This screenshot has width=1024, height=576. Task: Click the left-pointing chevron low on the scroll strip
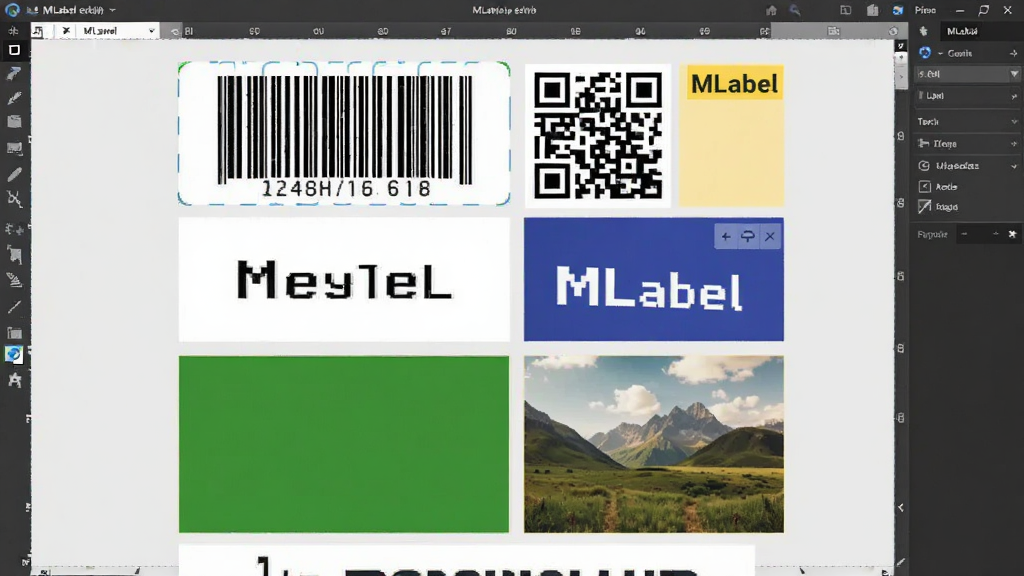click(x=901, y=507)
